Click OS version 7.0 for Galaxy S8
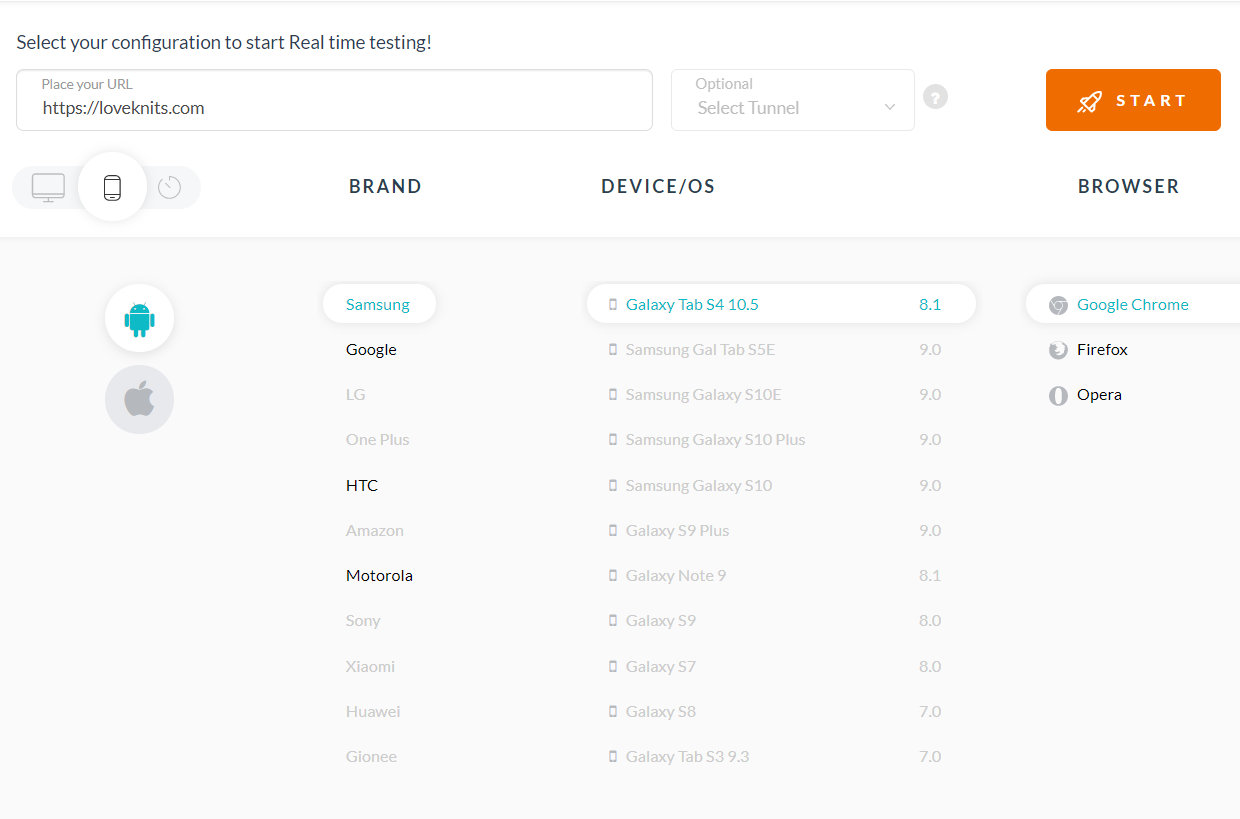The height and width of the screenshot is (819, 1240). pos(930,712)
